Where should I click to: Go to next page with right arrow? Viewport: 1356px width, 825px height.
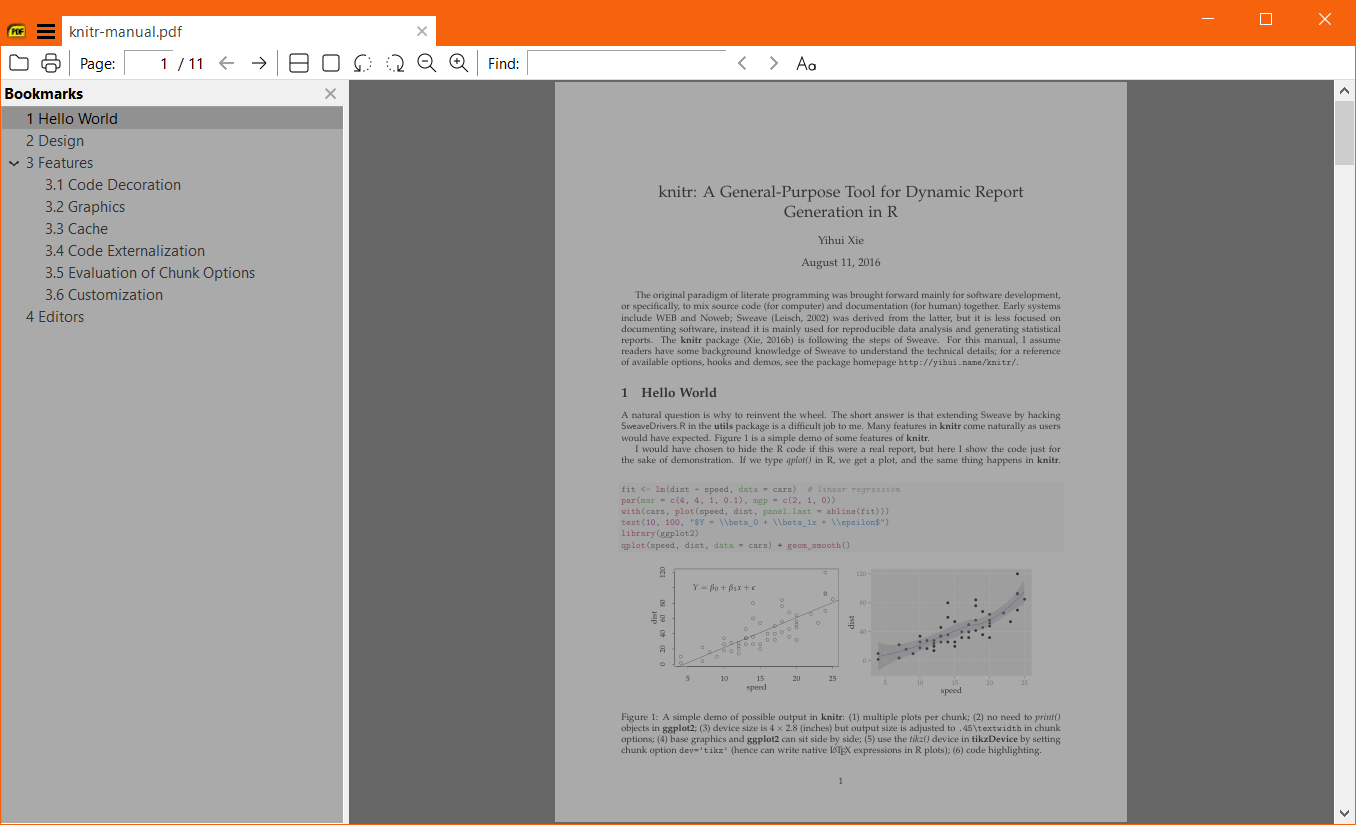258,62
